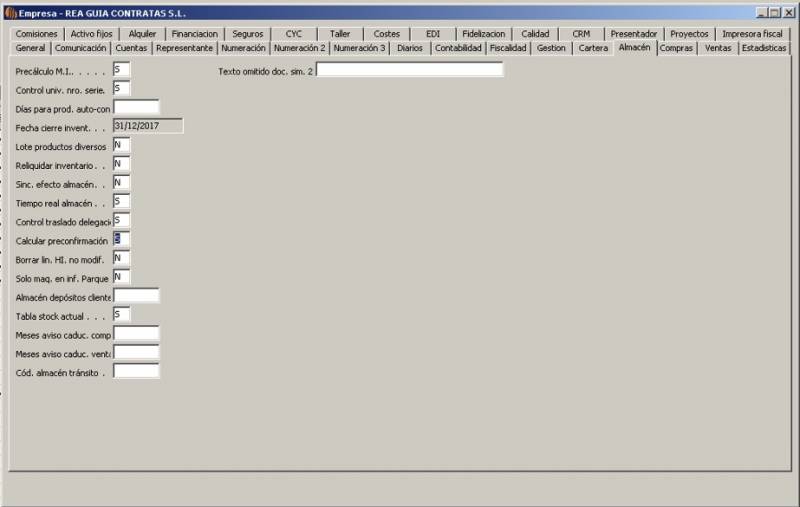The width and height of the screenshot is (800, 507).
Task: Switch to the Contabilidad tab
Action: tap(457, 47)
